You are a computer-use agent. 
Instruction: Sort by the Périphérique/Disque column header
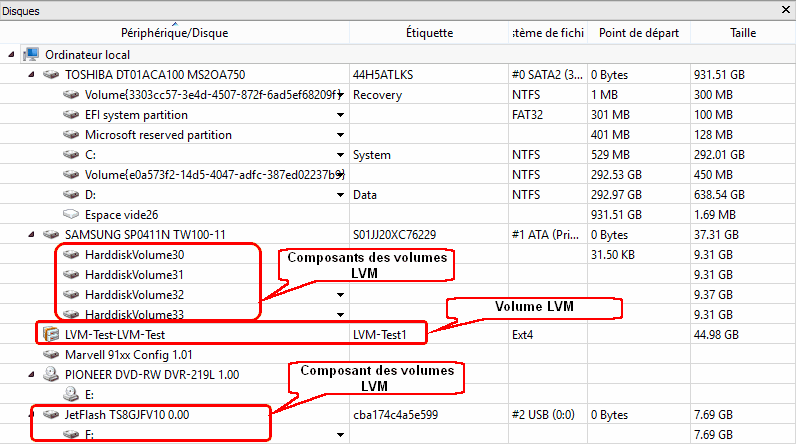(174, 33)
